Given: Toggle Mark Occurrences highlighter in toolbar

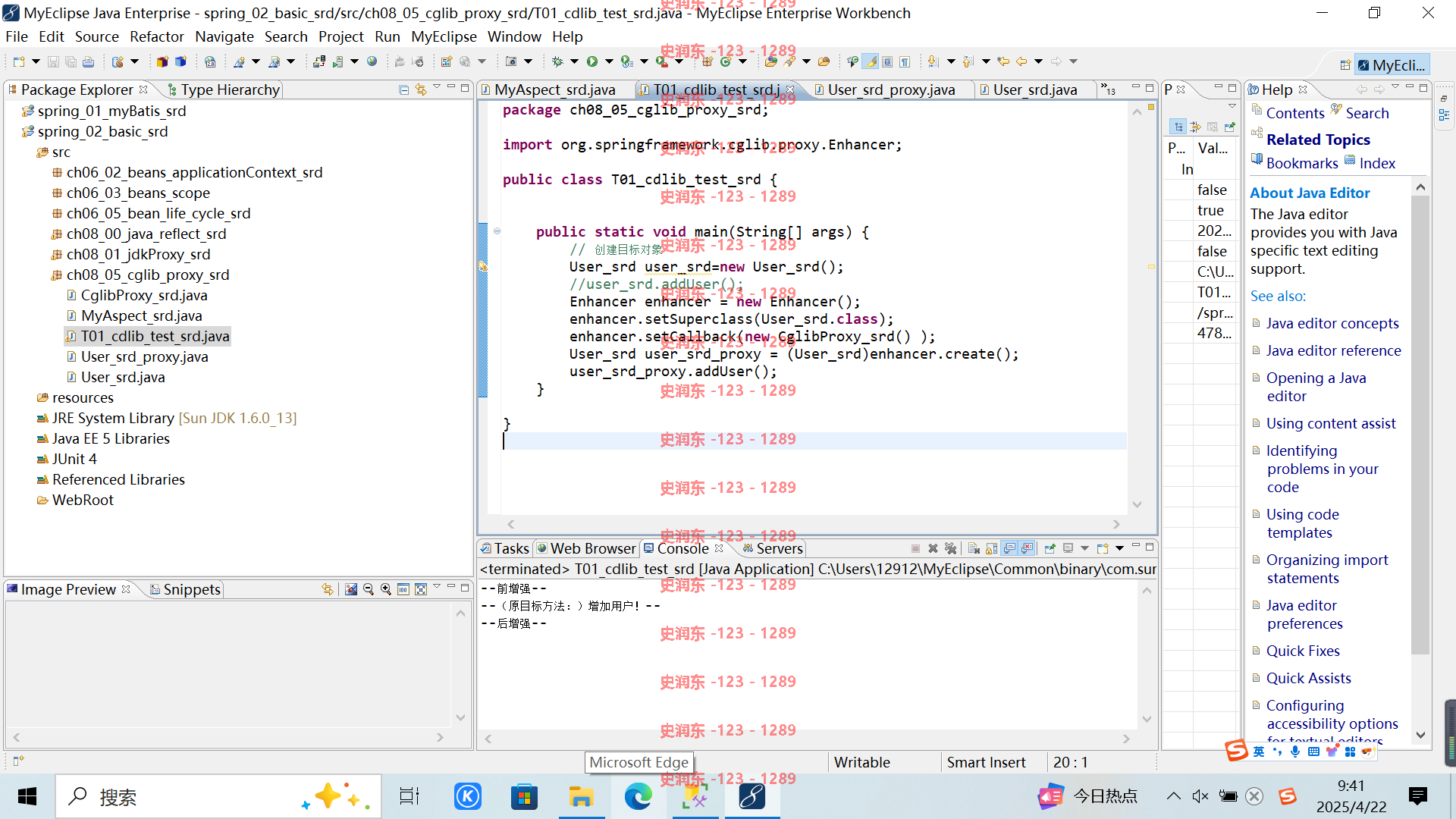Looking at the screenshot, I should [871, 61].
